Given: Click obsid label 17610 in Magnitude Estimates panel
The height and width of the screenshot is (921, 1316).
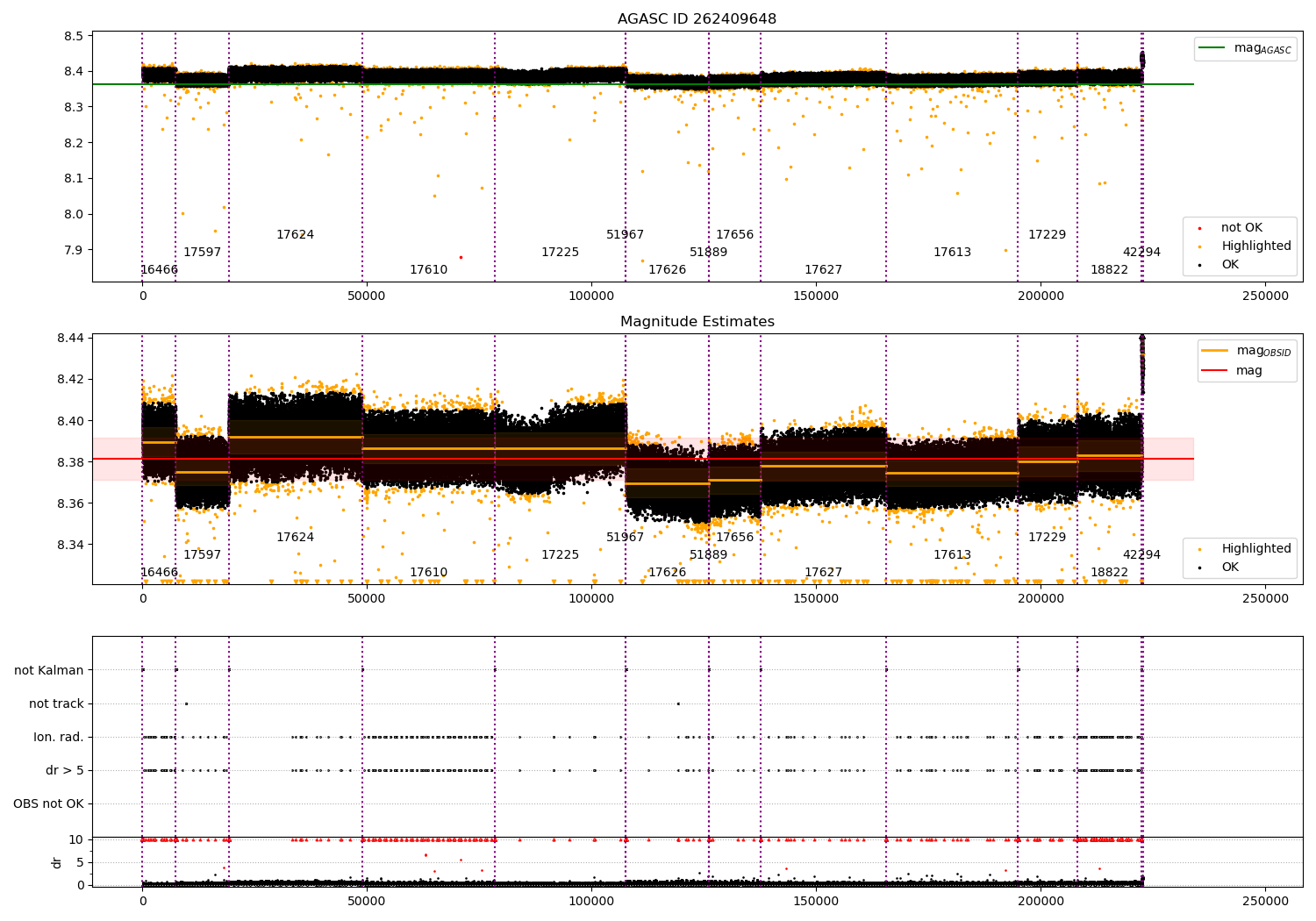Looking at the screenshot, I should pyautogui.click(x=428, y=573).
